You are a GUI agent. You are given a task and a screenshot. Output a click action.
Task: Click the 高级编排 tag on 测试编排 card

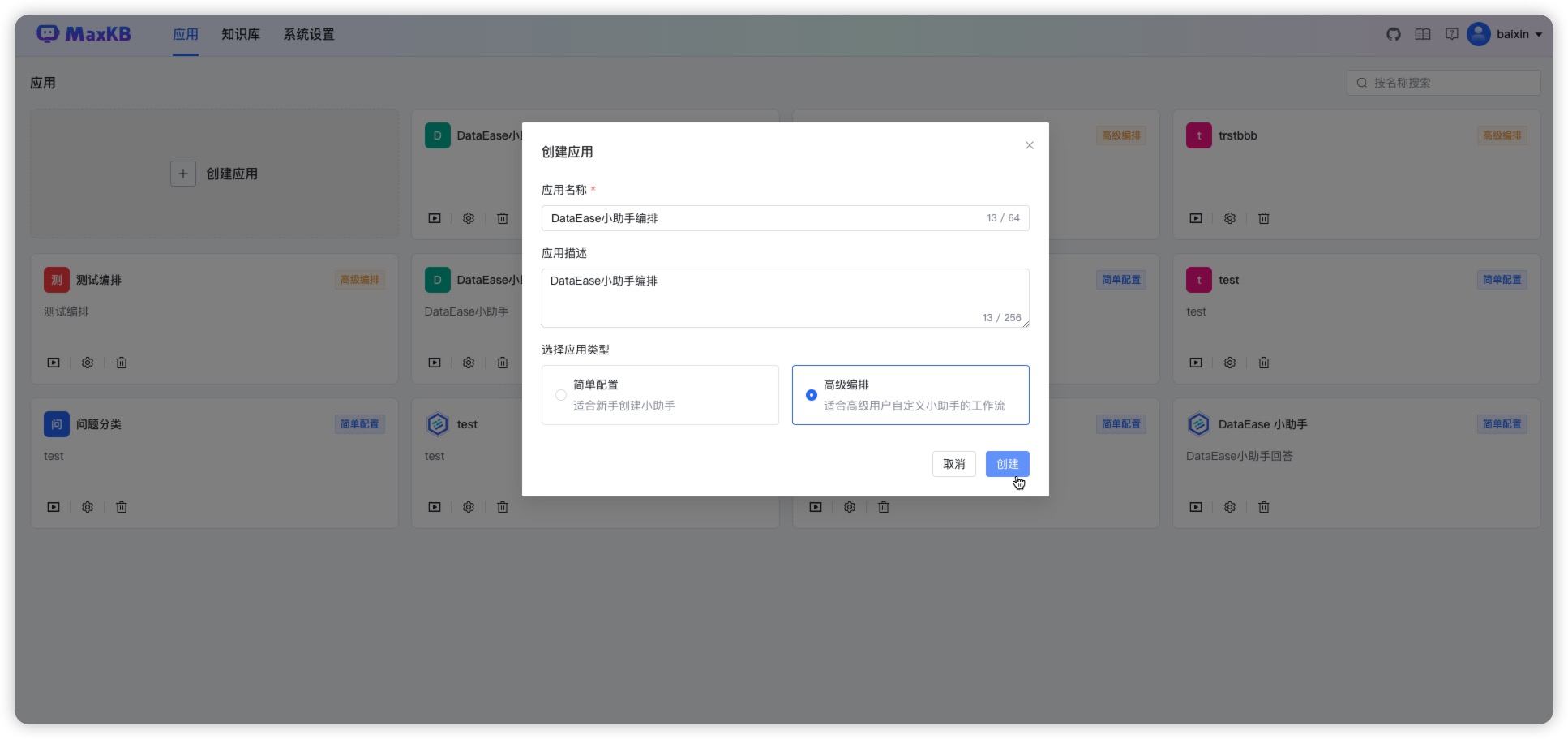[x=359, y=280]
